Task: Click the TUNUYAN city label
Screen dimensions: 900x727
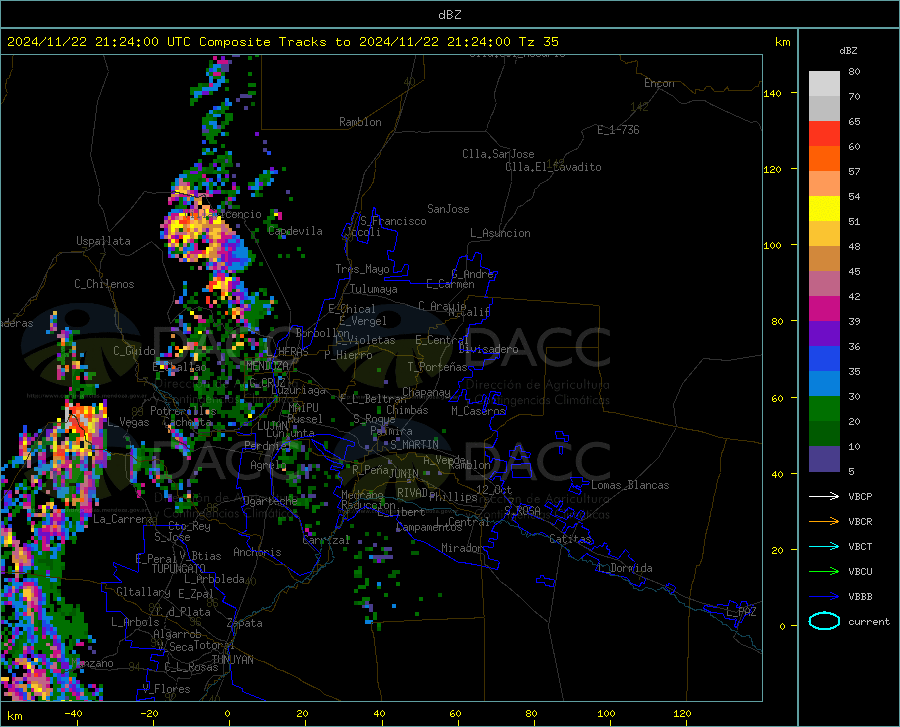Action: pos(232,660)
